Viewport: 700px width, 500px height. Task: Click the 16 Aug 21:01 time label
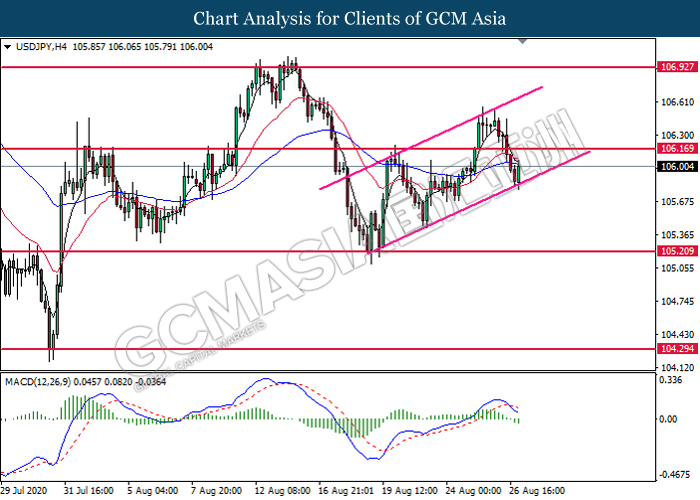point(346,491)
